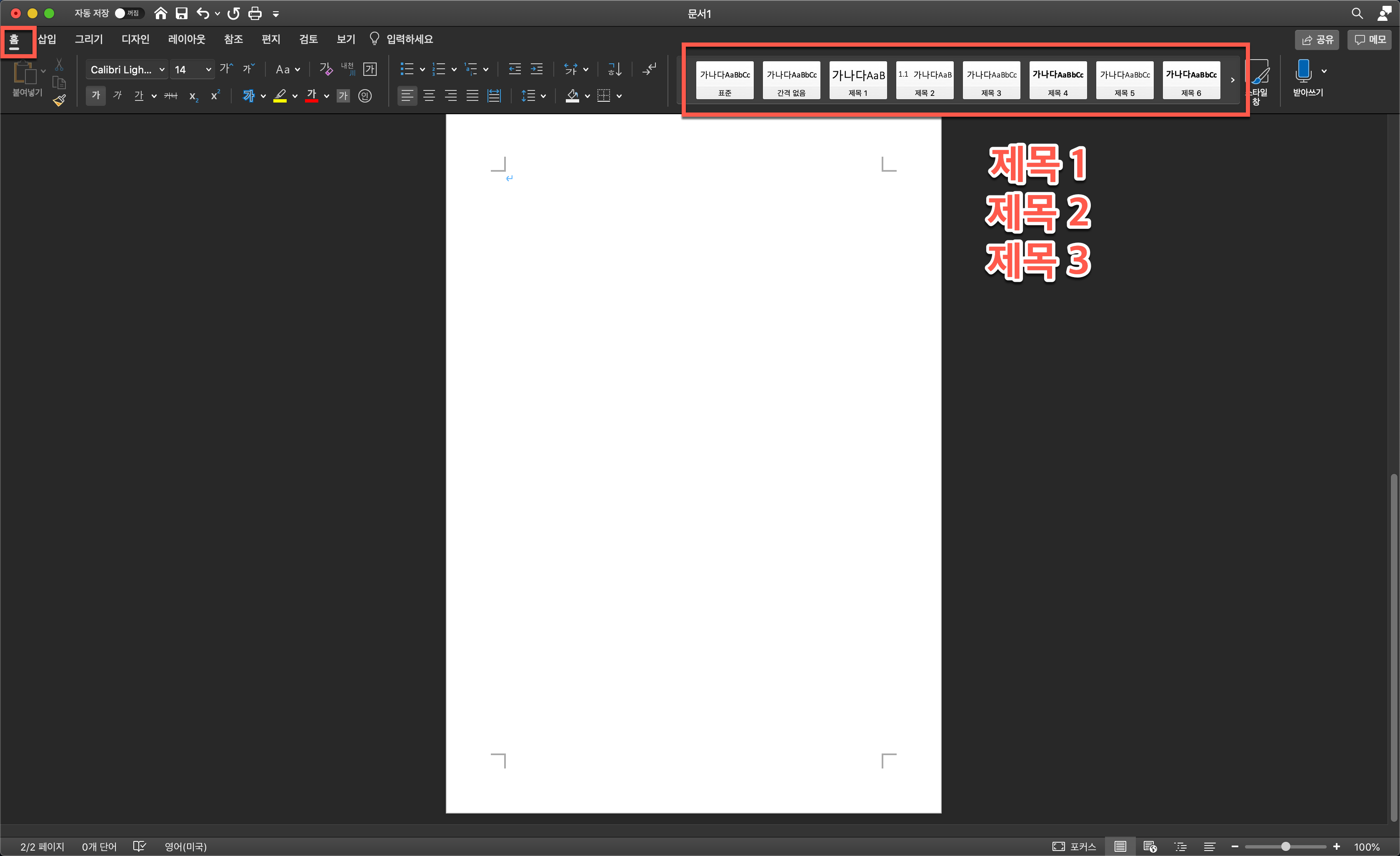Switch to the 삽입 tab
The width and height of the screenshot is (1400, 856).
[x=47, y=39]
